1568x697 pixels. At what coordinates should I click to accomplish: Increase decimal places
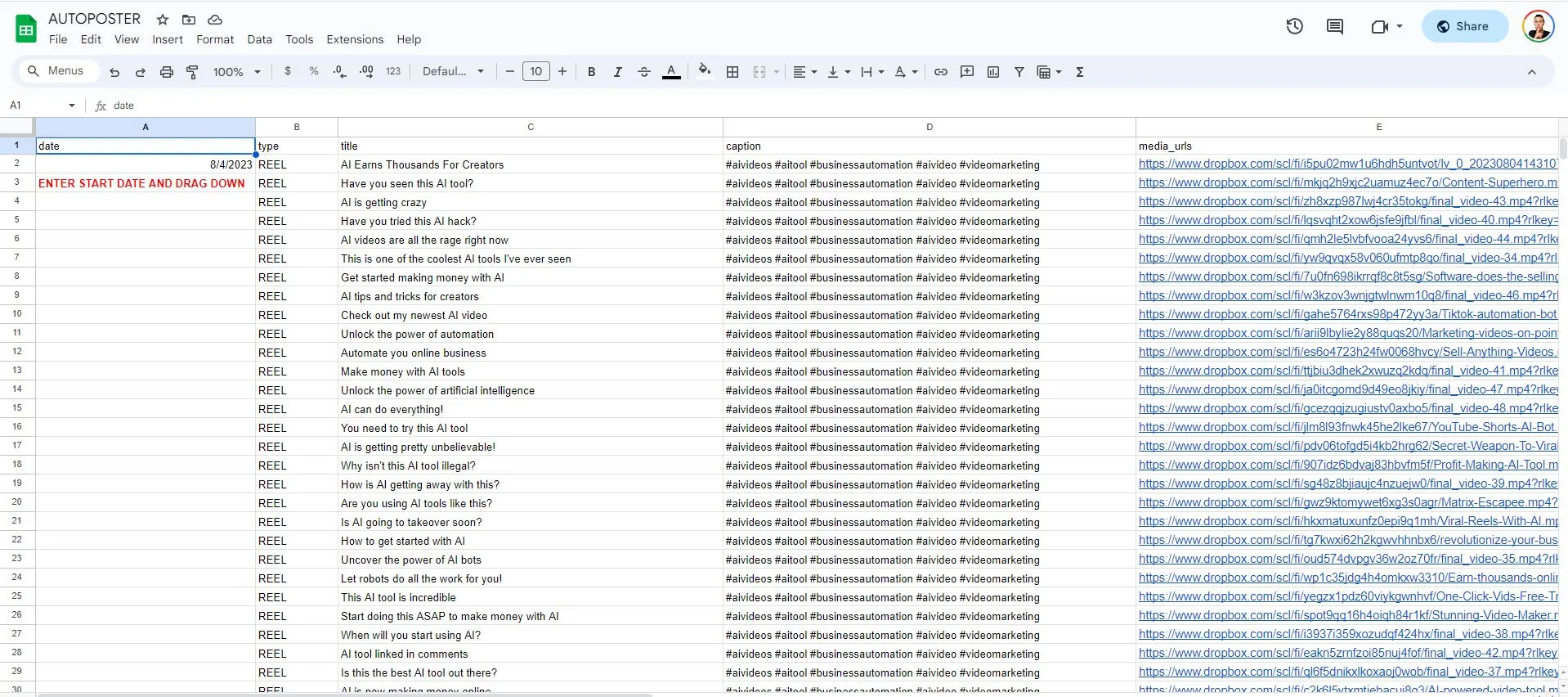pos(366,71)
